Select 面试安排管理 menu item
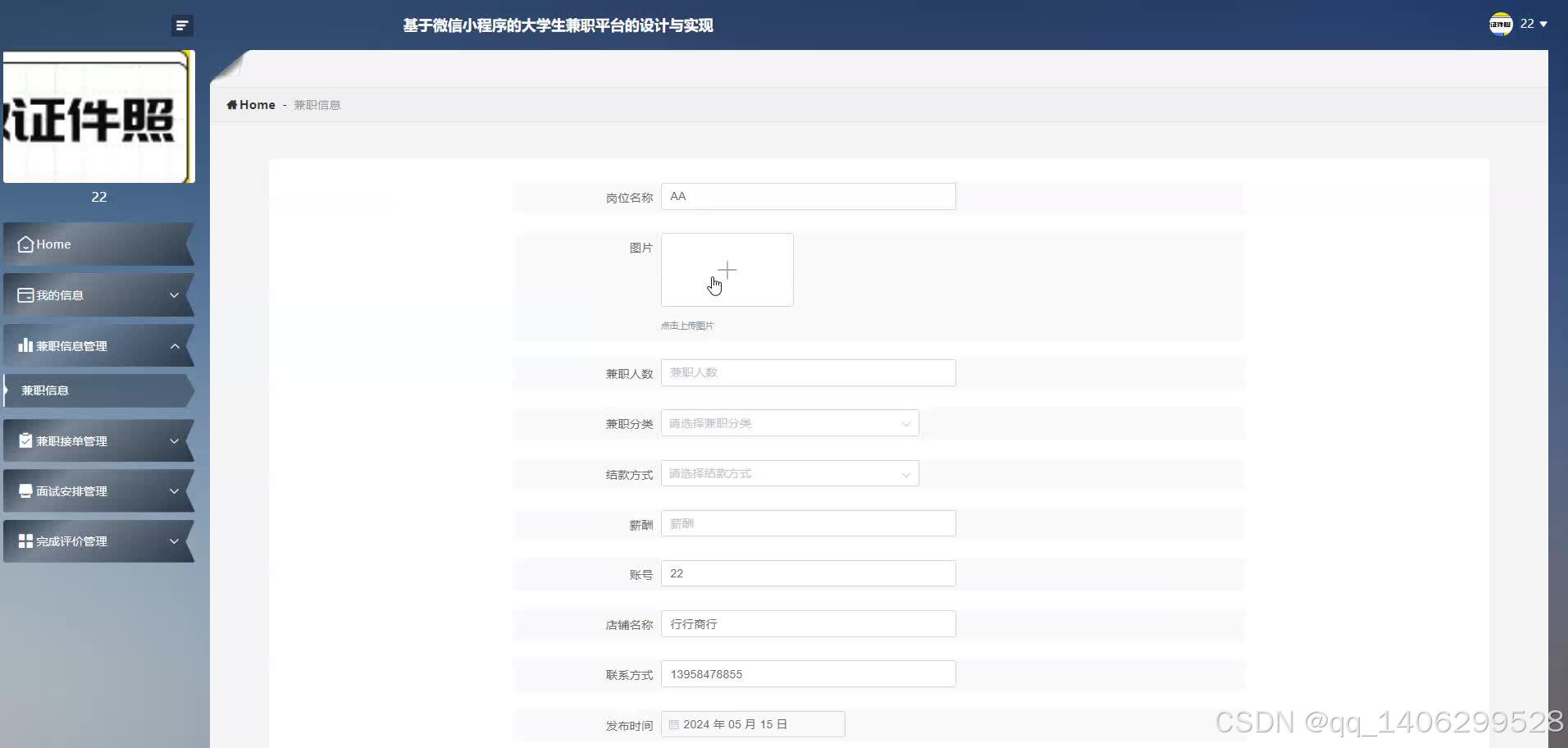 pos(98,491)
